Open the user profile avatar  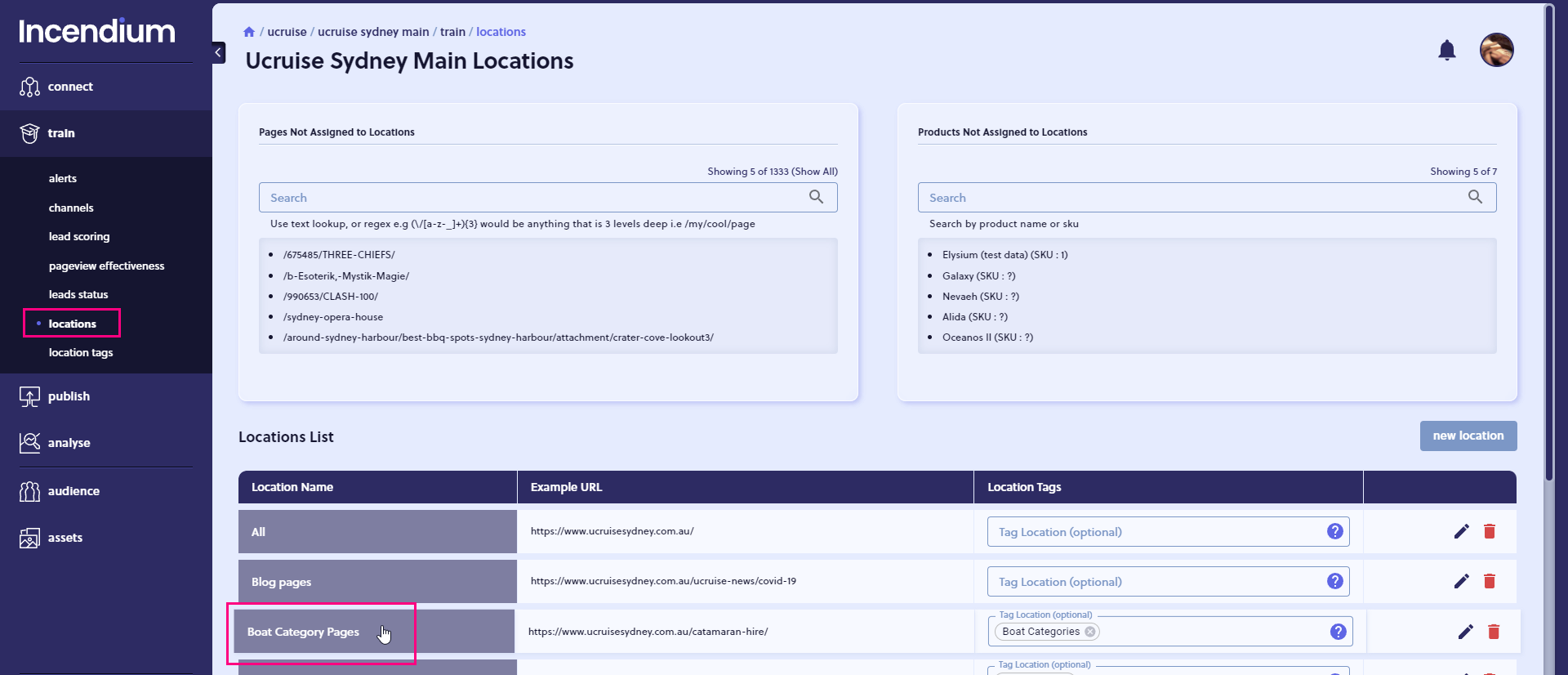click(x=1496, y=50)
